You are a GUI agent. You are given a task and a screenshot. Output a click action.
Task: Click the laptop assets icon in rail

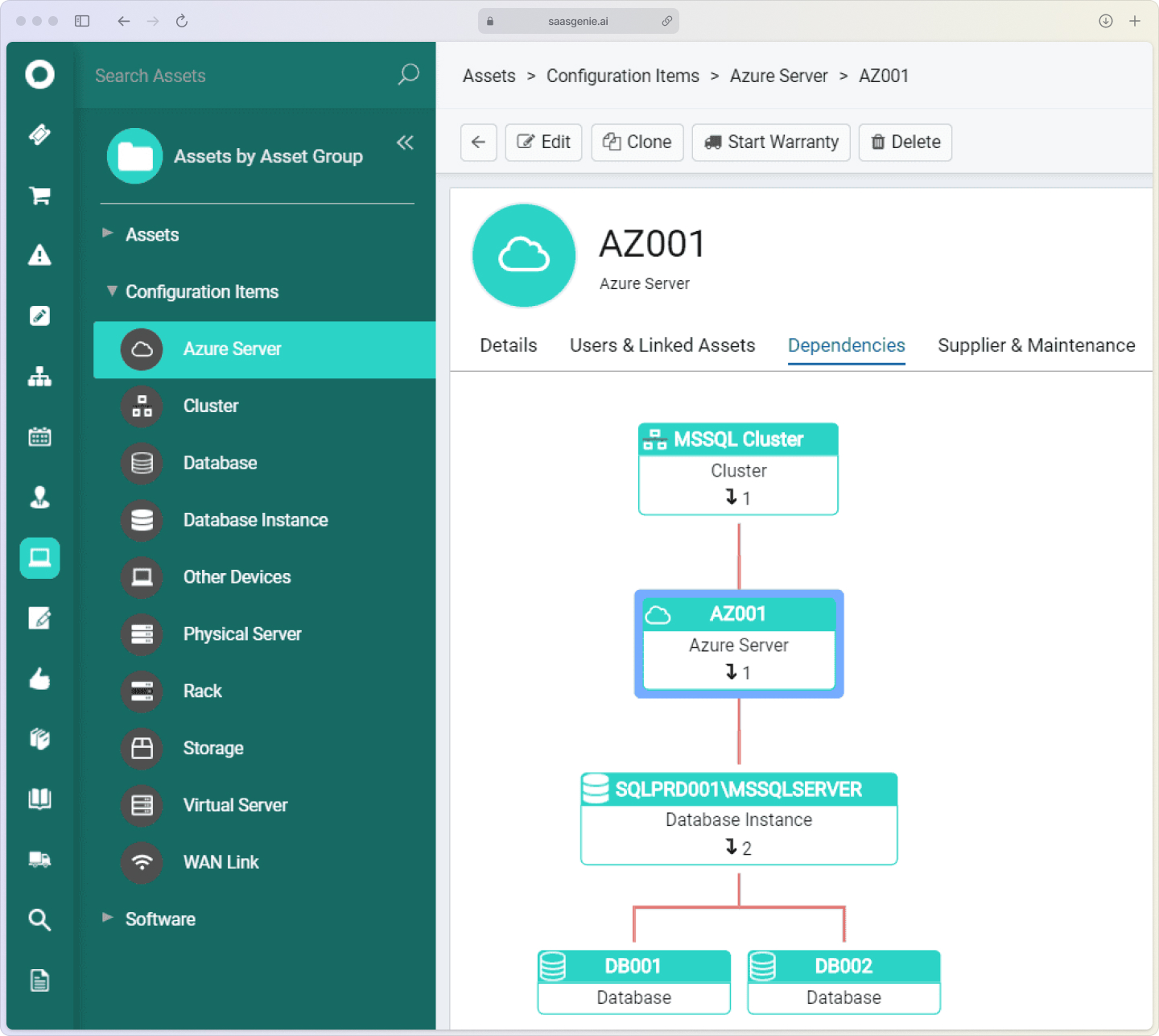(39, 558)
